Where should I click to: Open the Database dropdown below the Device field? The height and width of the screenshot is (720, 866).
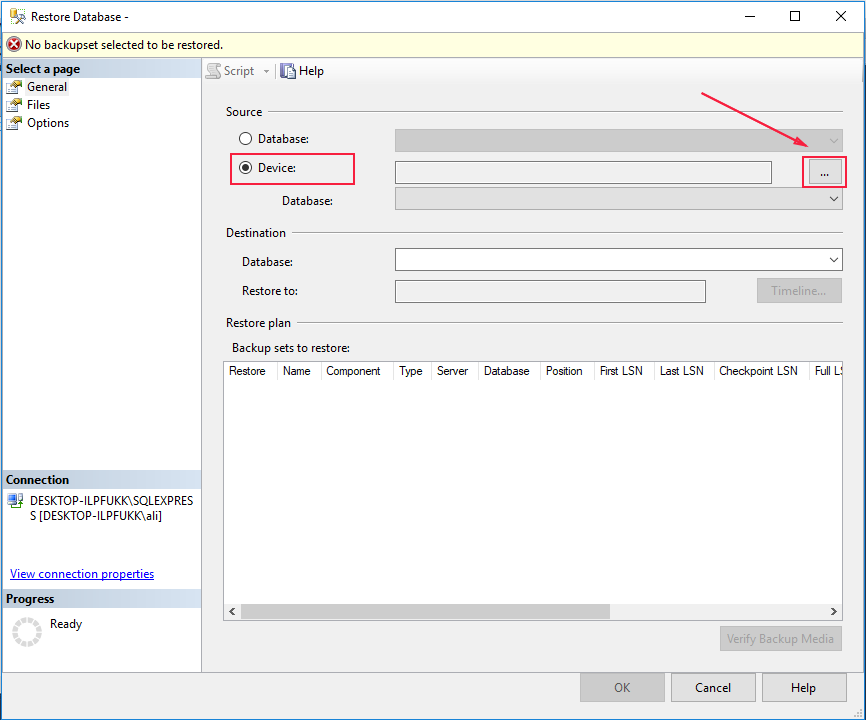pyautogui.click(x=833, y=199)
